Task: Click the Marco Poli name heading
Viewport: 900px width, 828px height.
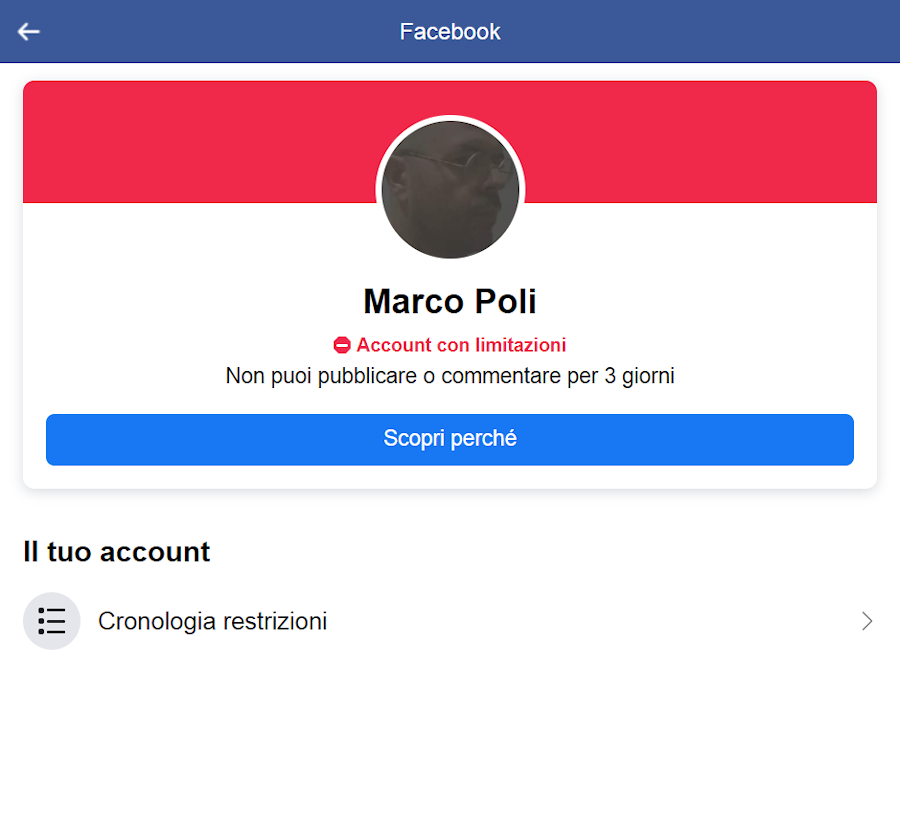Action: point(450,301)
